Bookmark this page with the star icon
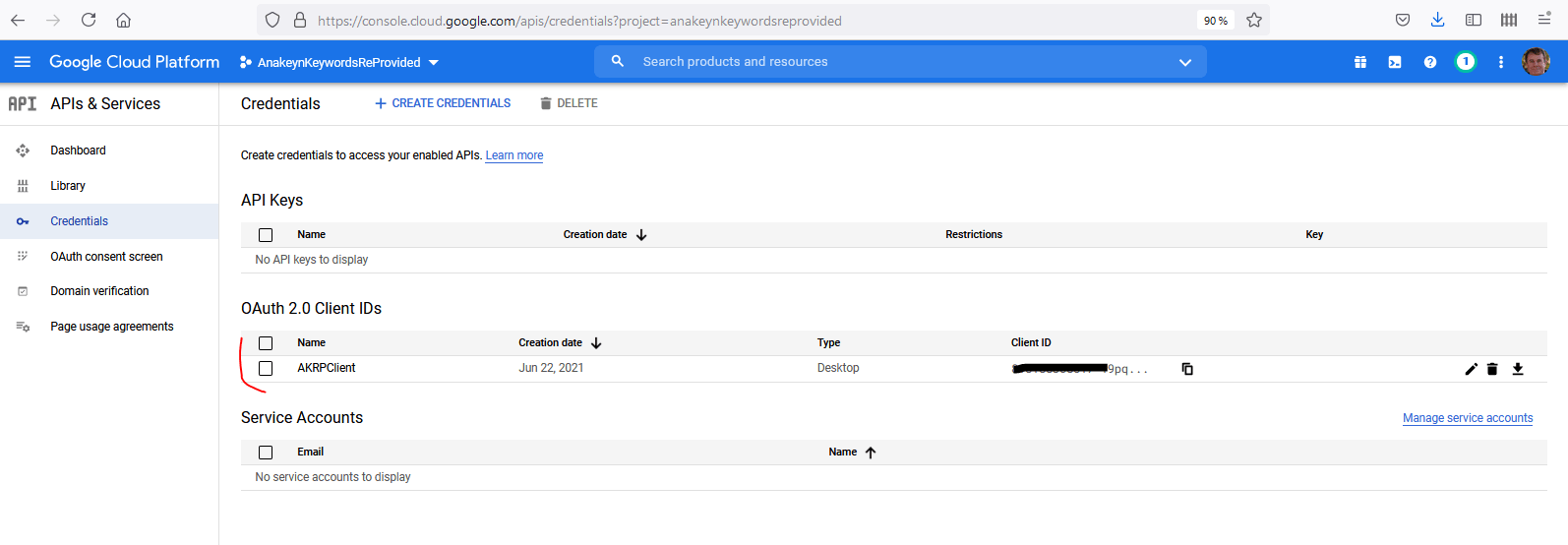The width and height of the screenshot is (1568, 545). point(1254,20)
